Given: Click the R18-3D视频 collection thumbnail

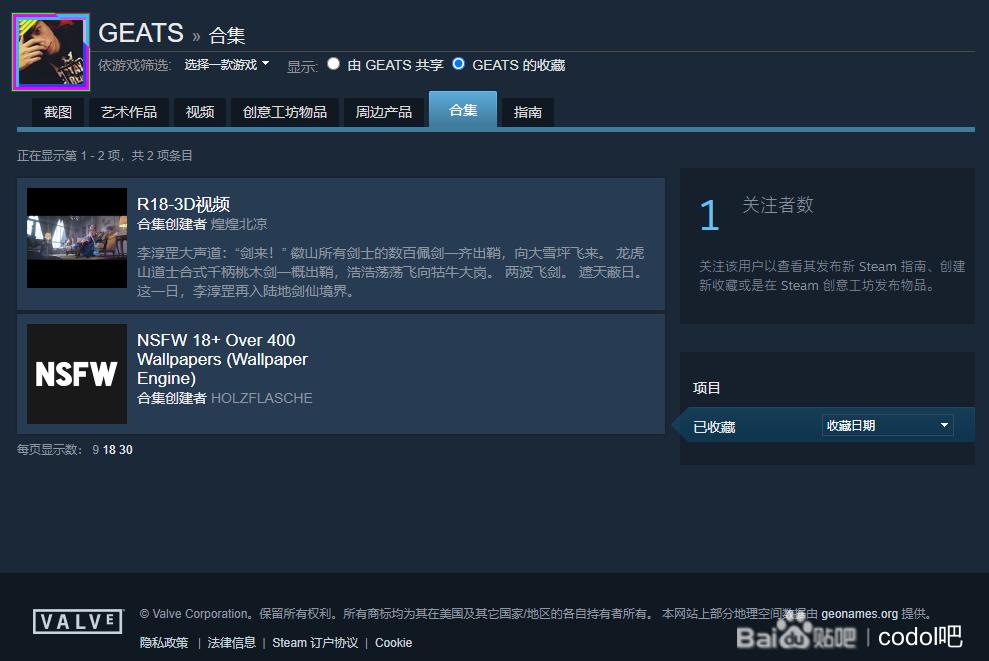Looking at the screenshot, I should [77, 238].
